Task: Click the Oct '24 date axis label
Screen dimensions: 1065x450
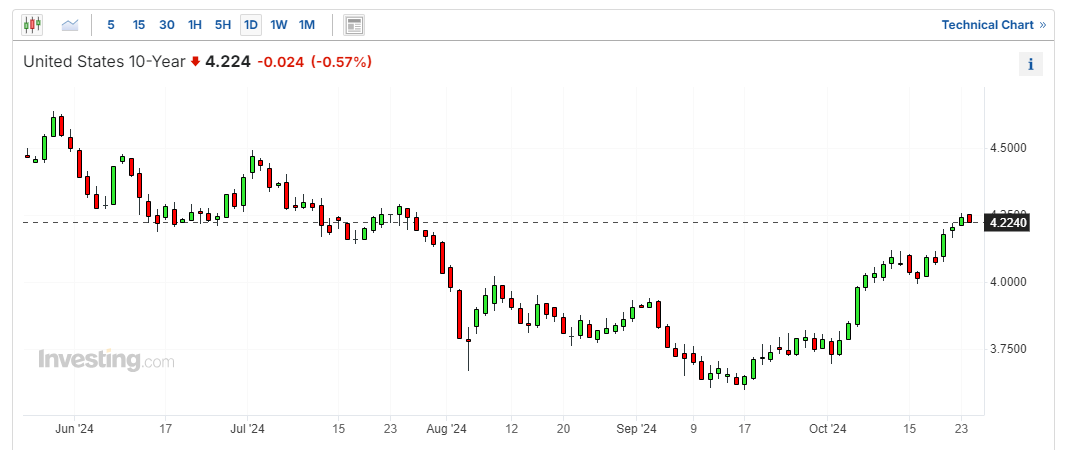Action: tap(827, 429)
